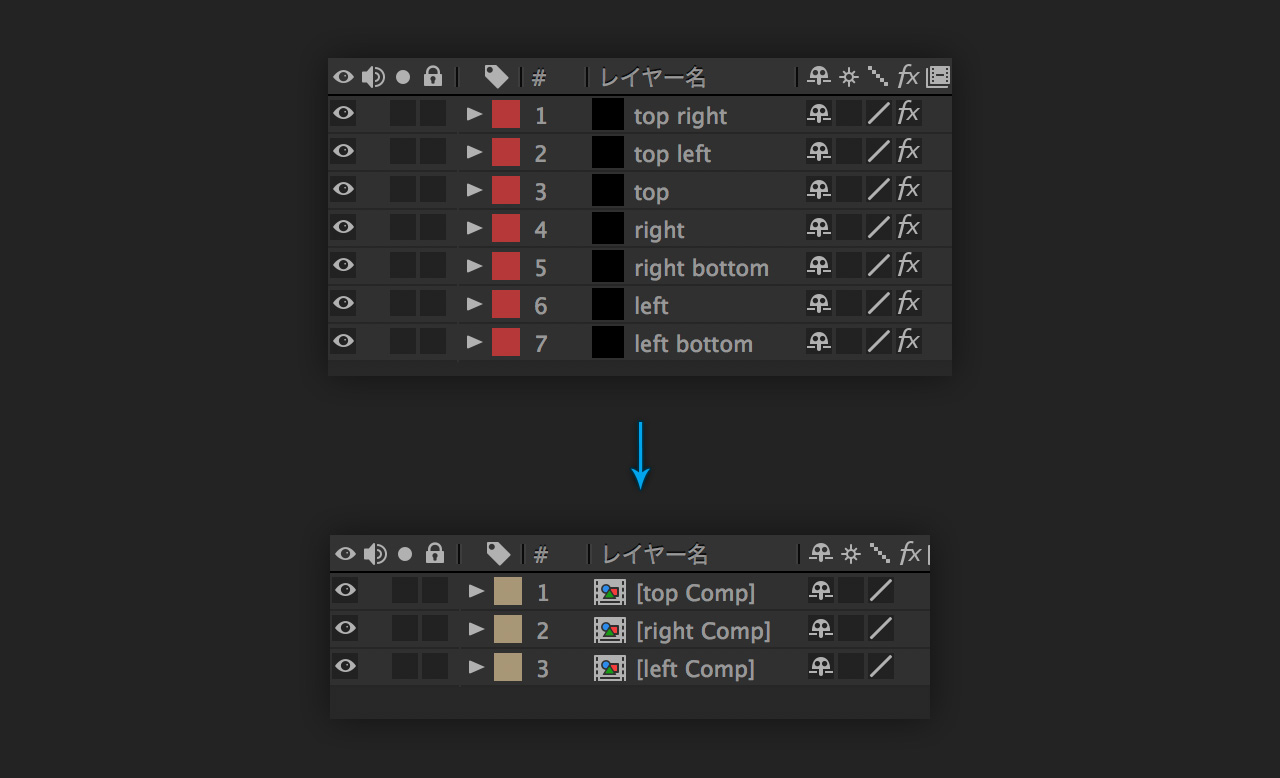Select the 'left bottom' layer name
1280x778 pixels.
[x=693, y=344]
